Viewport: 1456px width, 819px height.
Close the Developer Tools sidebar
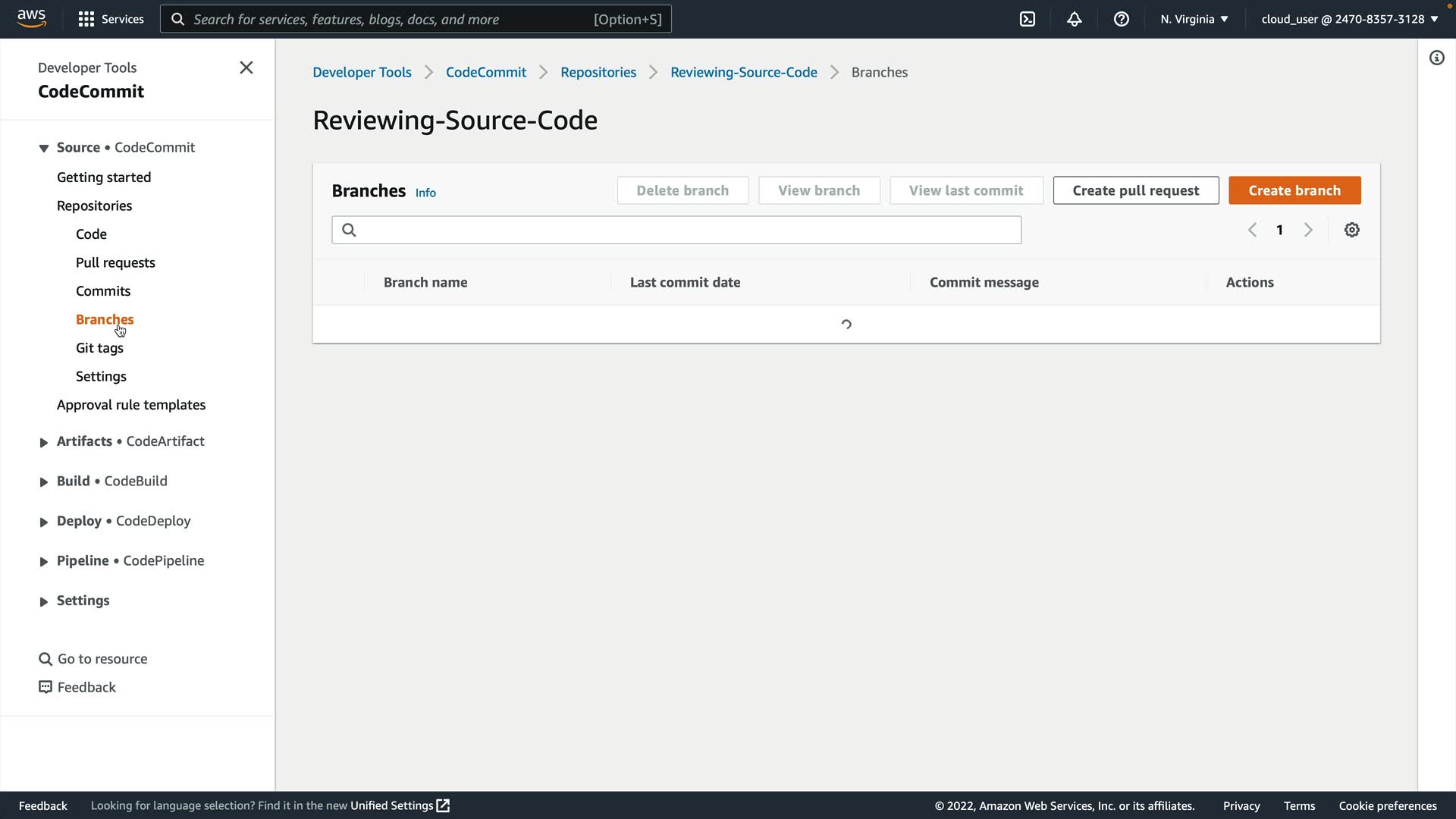click(x=246, y=67)
